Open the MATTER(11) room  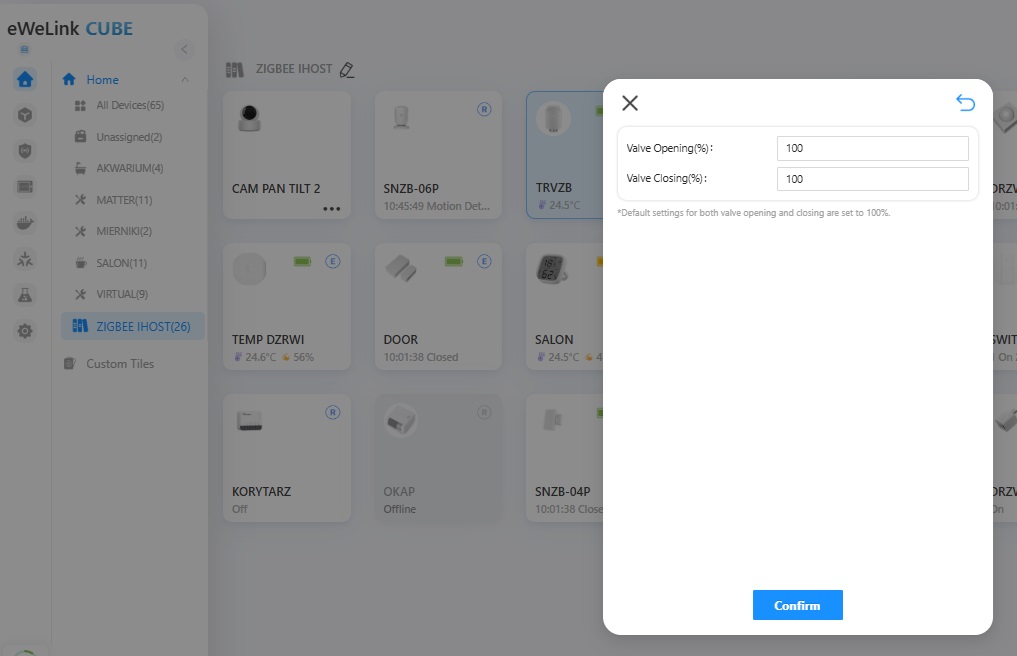124,200
